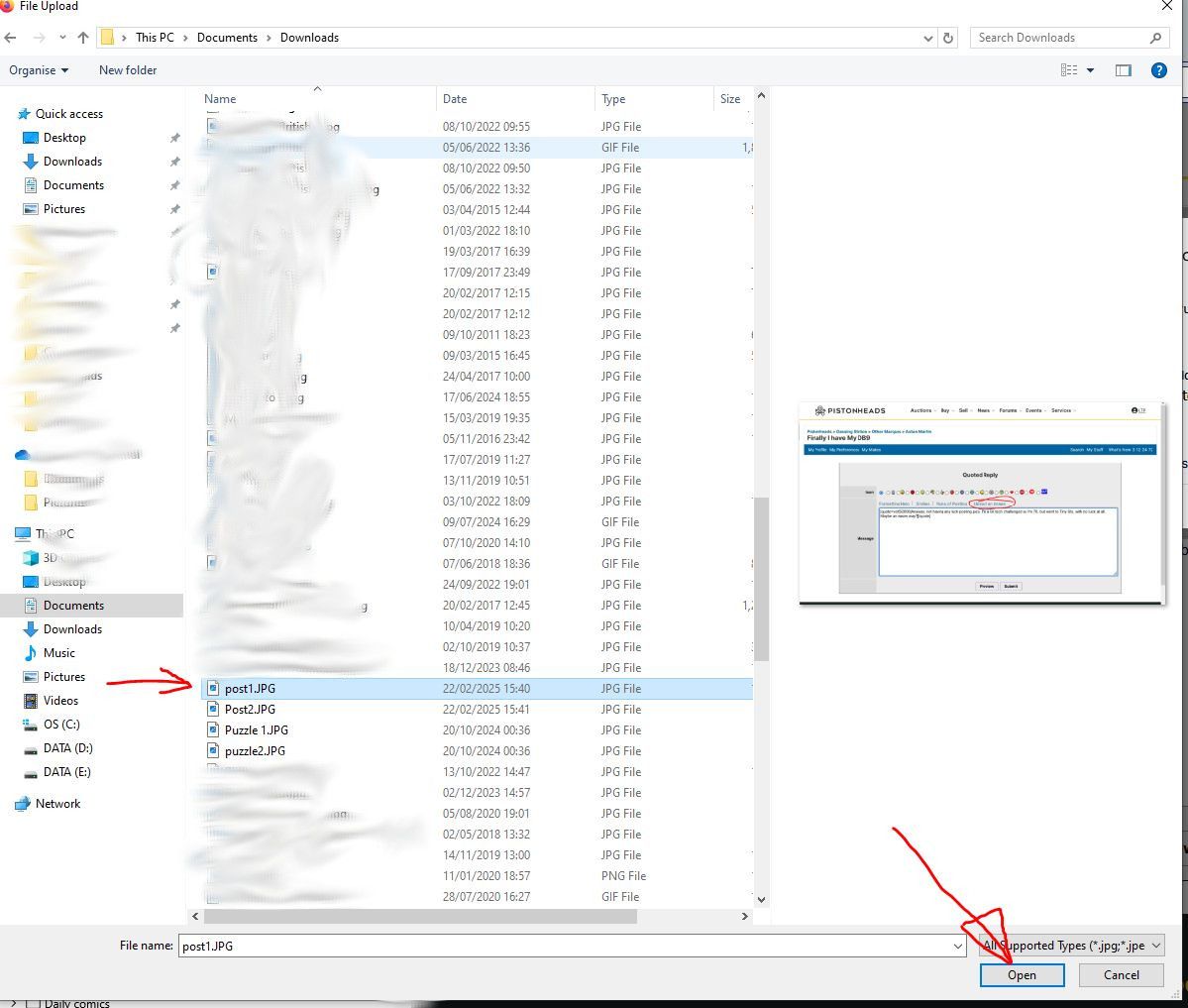This screenshot has height=1008, width=1188.
Task: Click the Cancel button
Action: click(x=1121, y=975)
